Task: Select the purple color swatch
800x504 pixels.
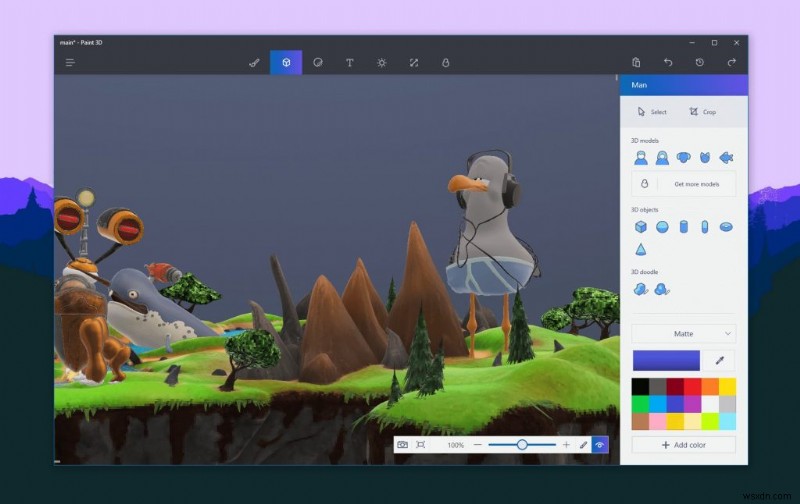Action: click(x=692, y=404)
